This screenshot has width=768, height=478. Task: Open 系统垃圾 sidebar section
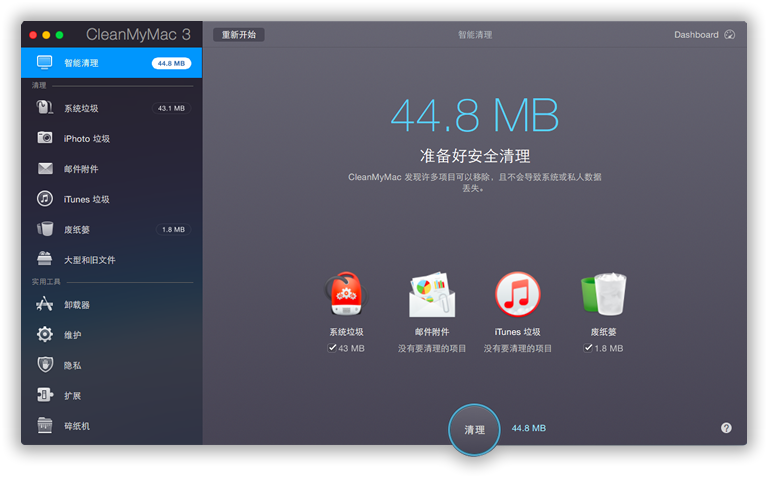[112, 108]
